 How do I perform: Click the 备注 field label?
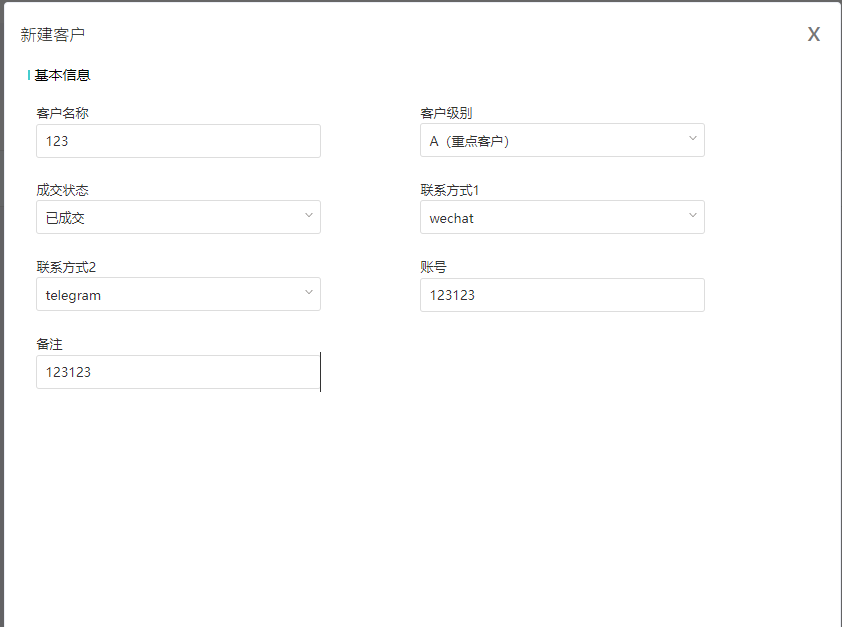point(49,344)
